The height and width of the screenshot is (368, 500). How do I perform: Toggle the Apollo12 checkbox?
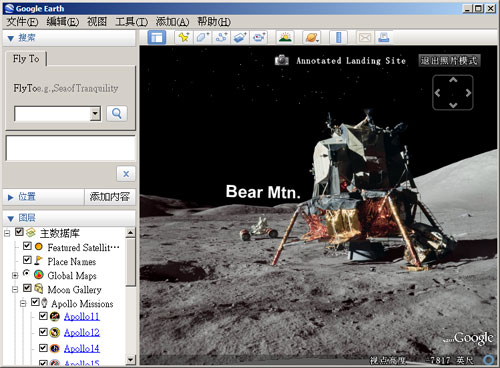(43, 332)
